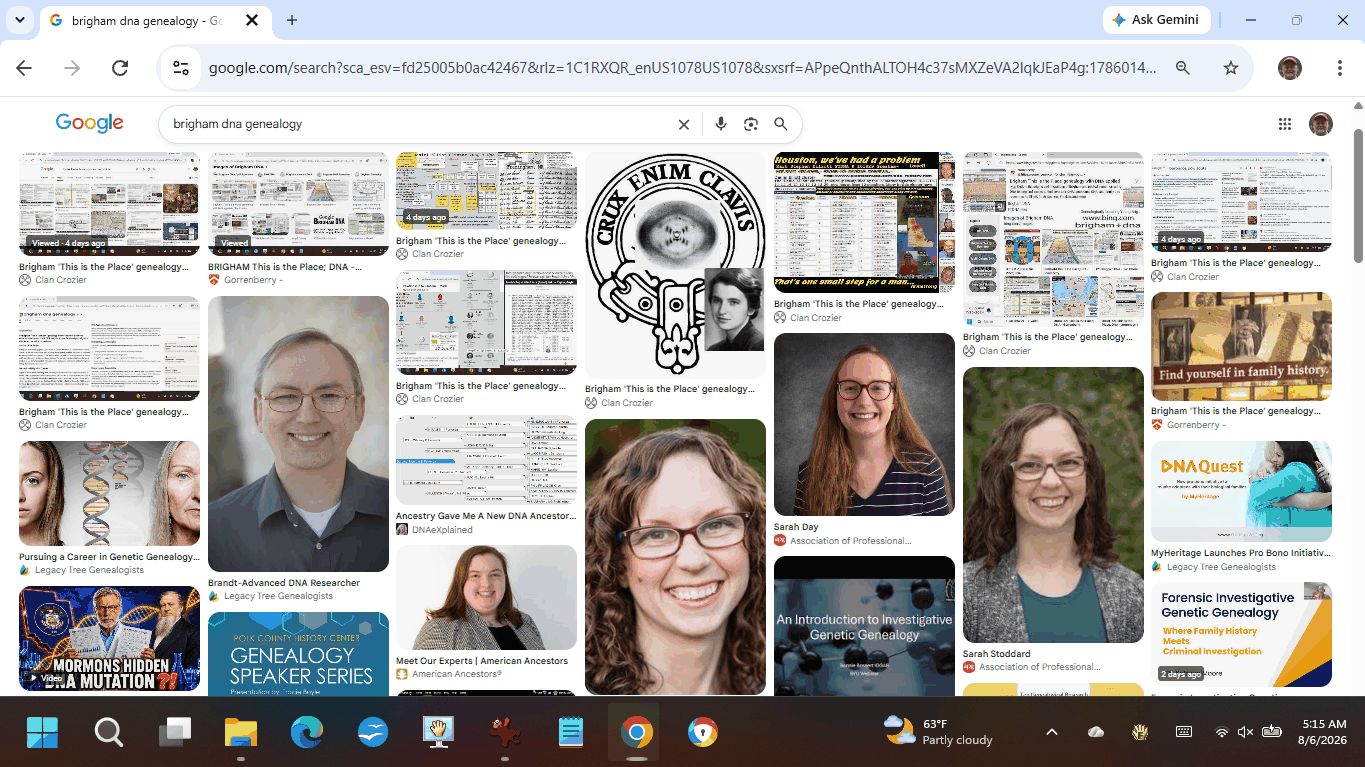Open the DNAQuest image result
The width and height of the screenshot is (1365, 767).
(x=1241, y=492)
